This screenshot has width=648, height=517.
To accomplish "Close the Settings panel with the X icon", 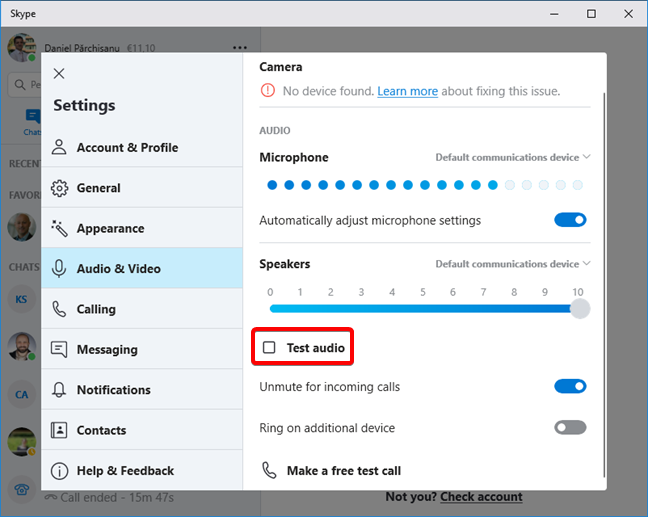I will click(59, 74).
